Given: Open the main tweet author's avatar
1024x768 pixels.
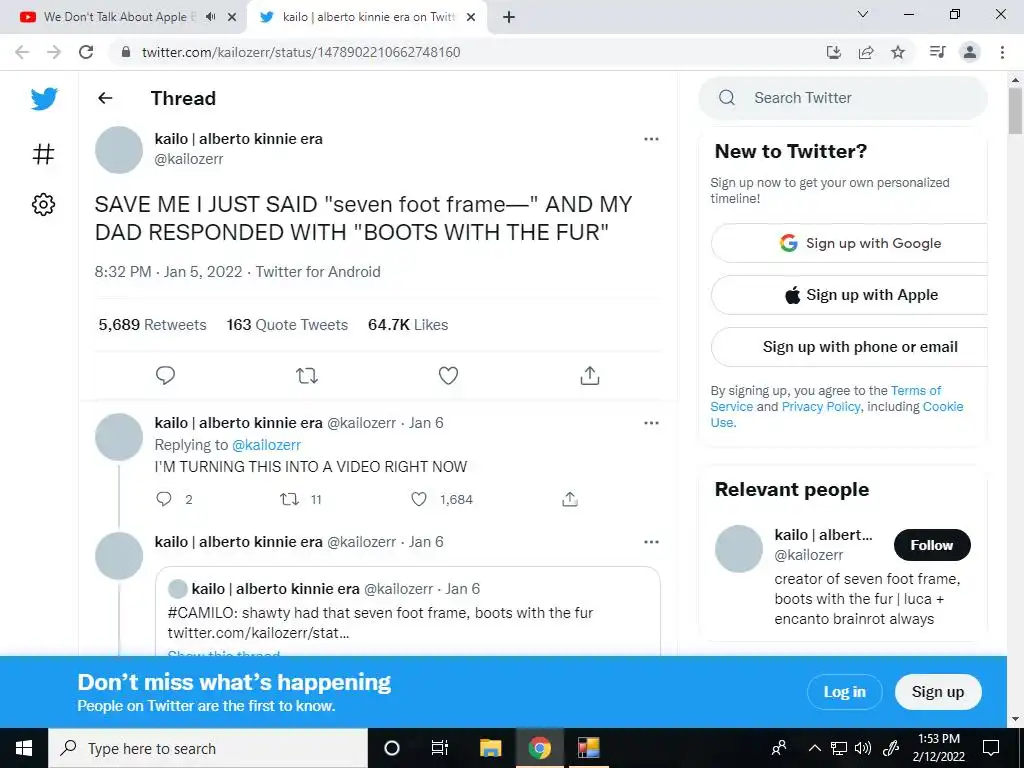Looking at the screenshot, I should point(119,150).
